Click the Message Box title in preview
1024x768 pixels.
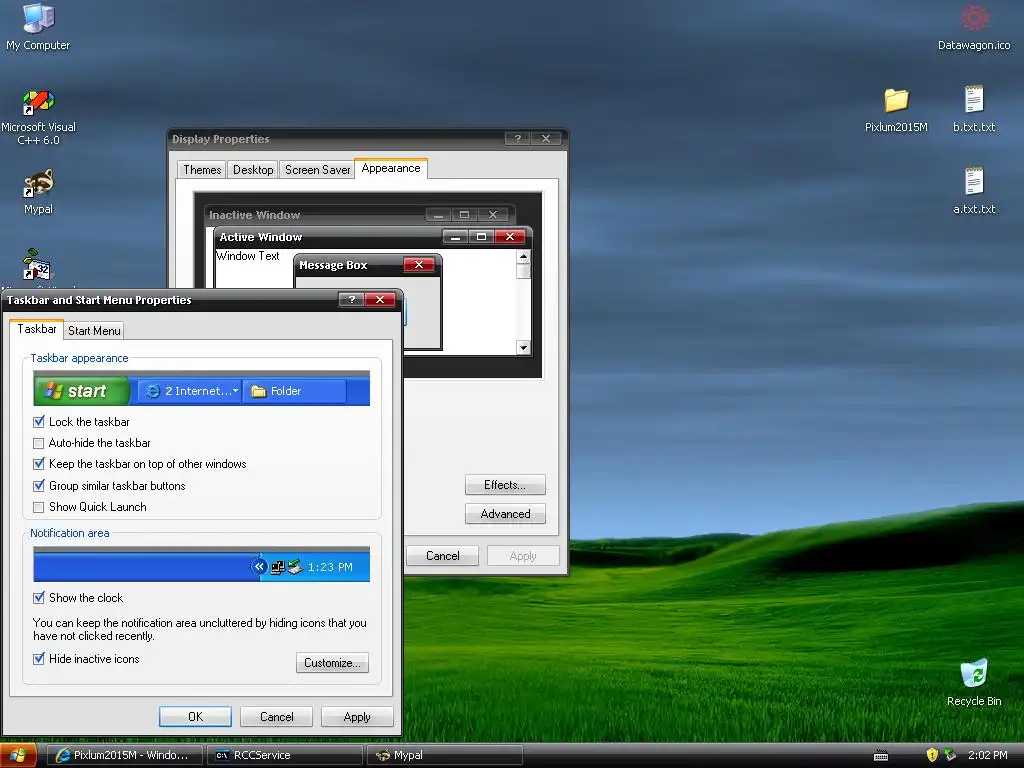333,265
